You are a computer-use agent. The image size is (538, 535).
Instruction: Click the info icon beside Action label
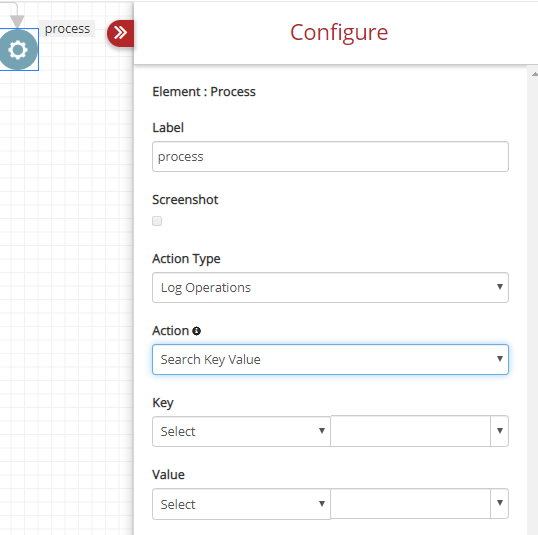pyautogui.click(x=196, y=331)
